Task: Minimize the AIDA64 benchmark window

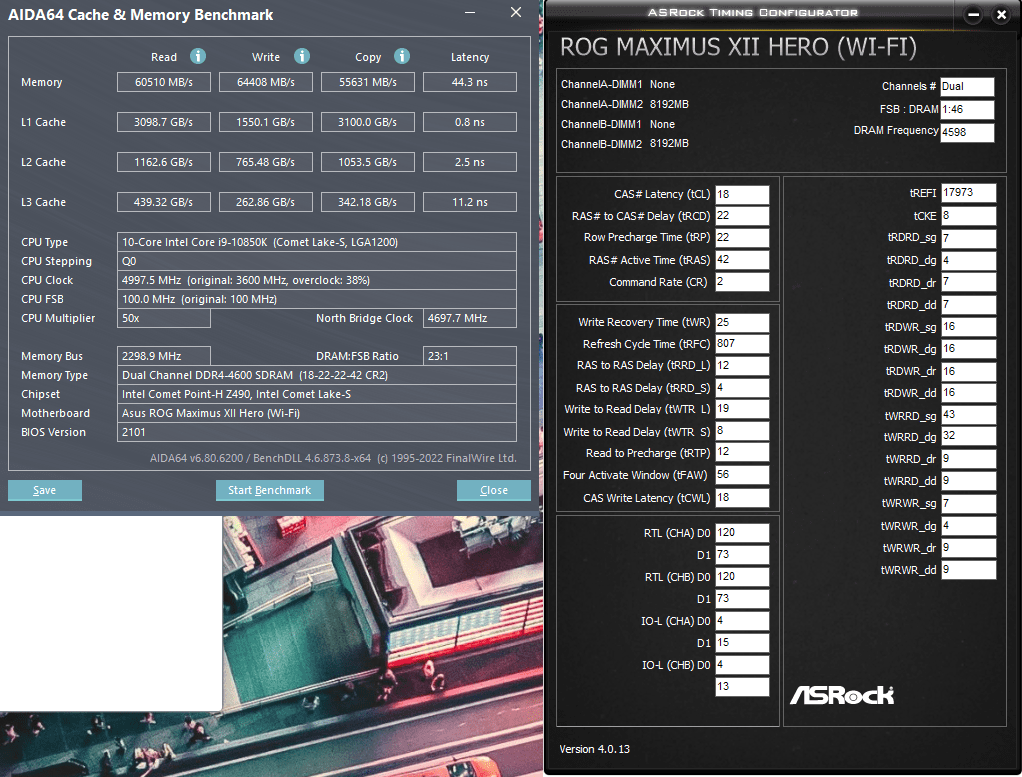Action: tap(470, 13)
